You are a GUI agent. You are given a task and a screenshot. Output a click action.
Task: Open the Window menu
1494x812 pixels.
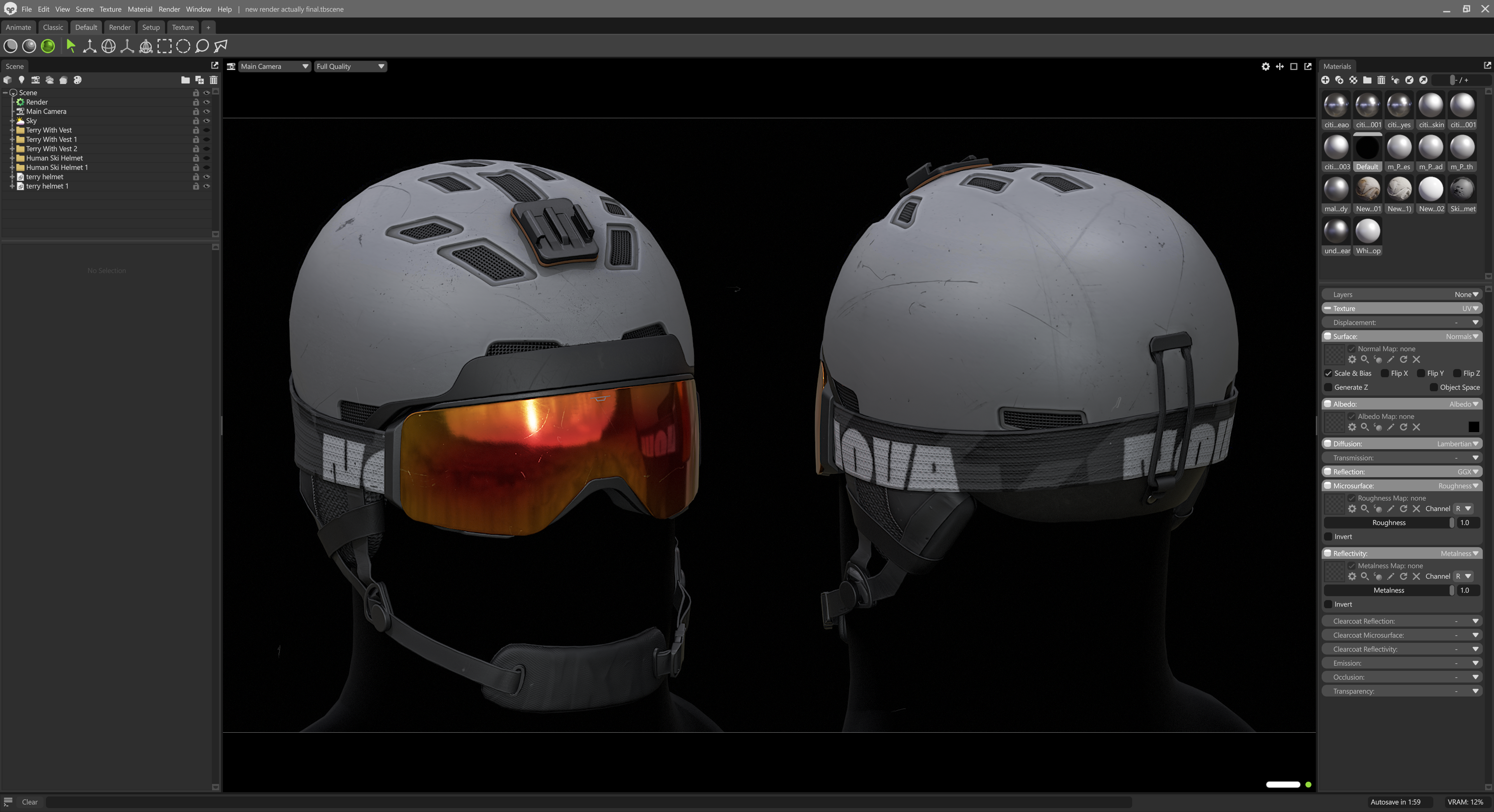[198, 9]
